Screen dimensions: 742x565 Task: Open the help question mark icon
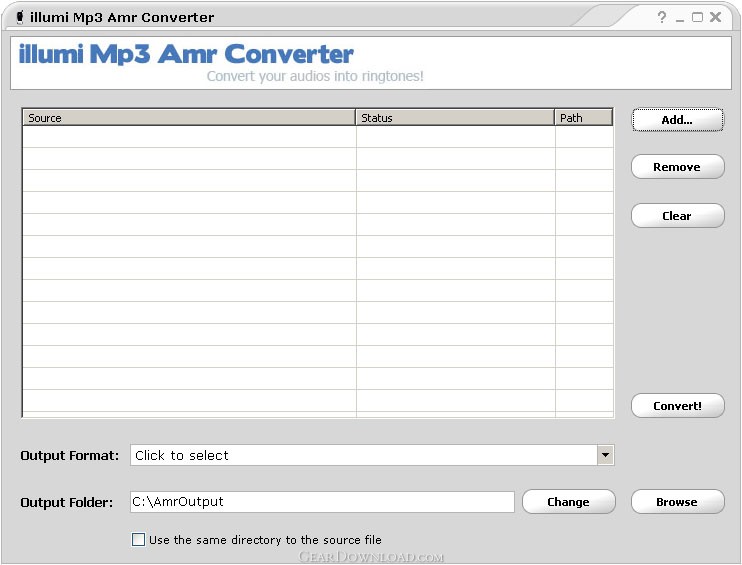662,18
